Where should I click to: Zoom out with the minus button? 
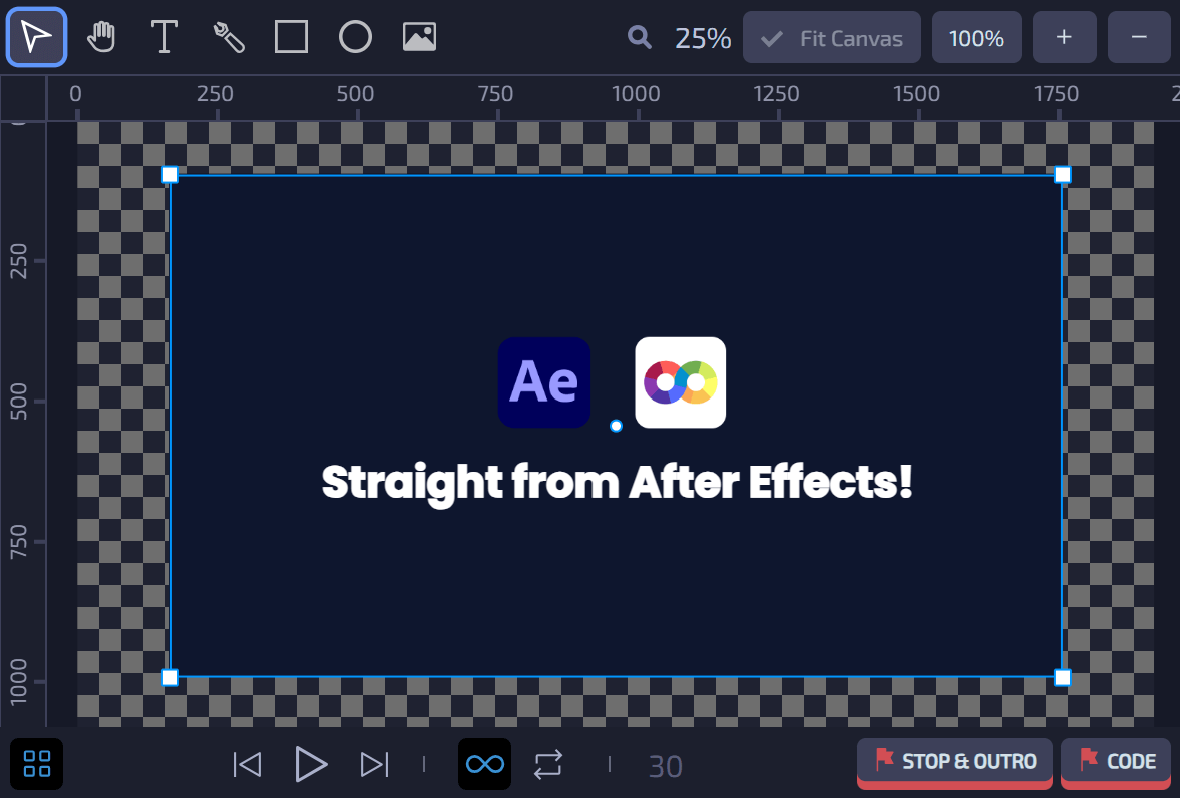pyautogui.click(x=1139, y=38)
